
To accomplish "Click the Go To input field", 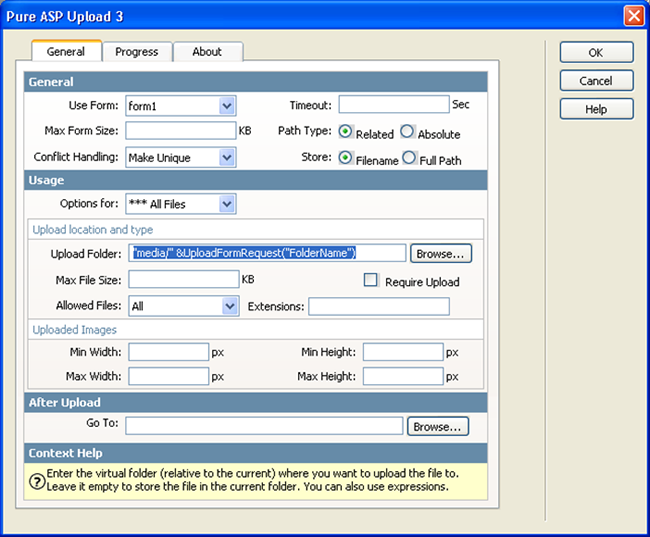I will [x=264, y=426].
